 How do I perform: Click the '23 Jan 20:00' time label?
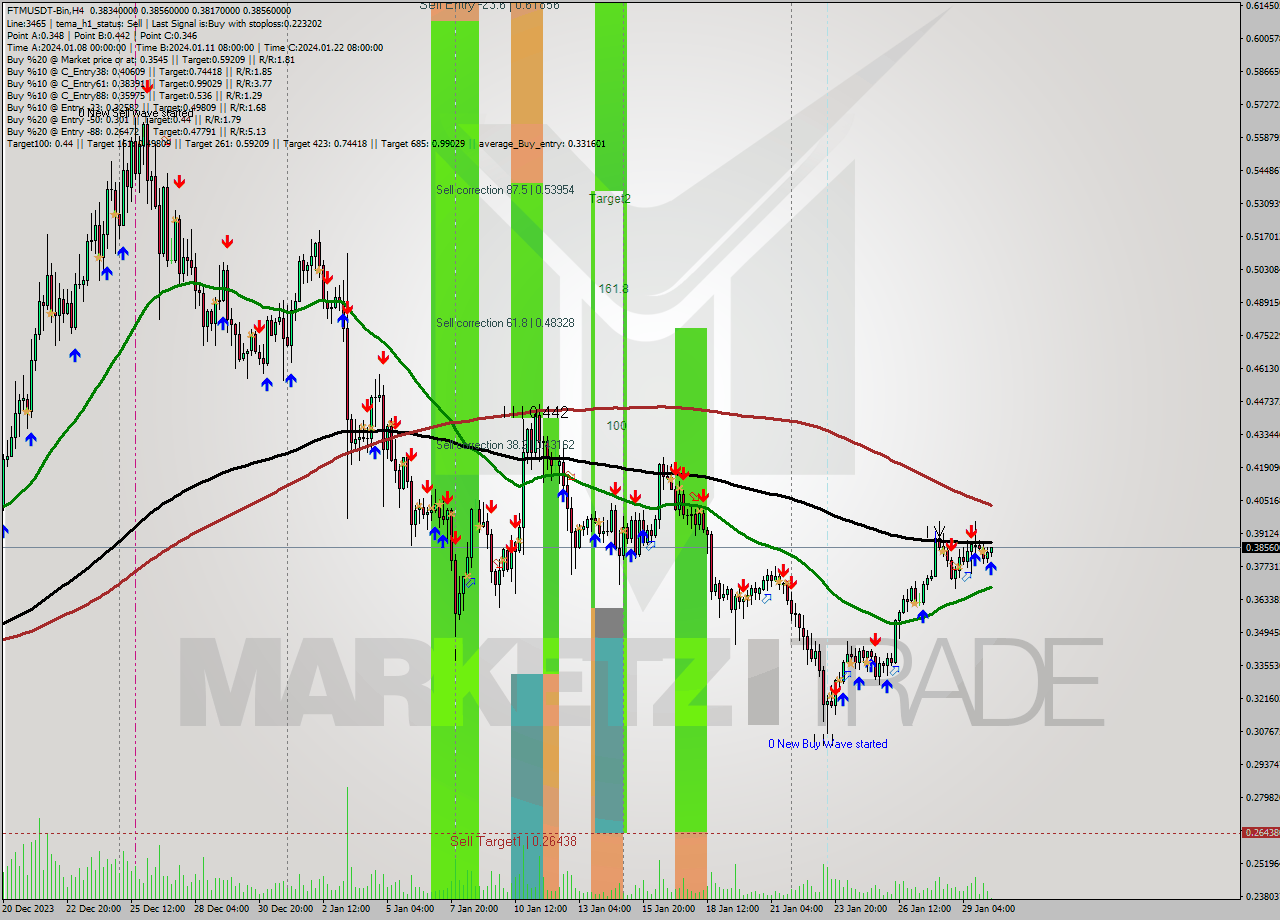click(x=860, y=909)
